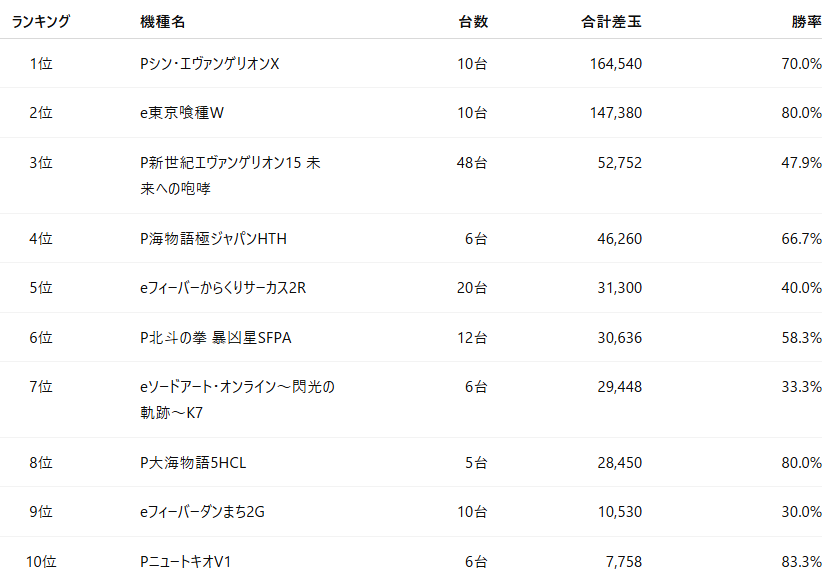
Task: Select P新世紀エヴァンゲリオン15 未来への咆哮 entry
Action: (230, 176)
